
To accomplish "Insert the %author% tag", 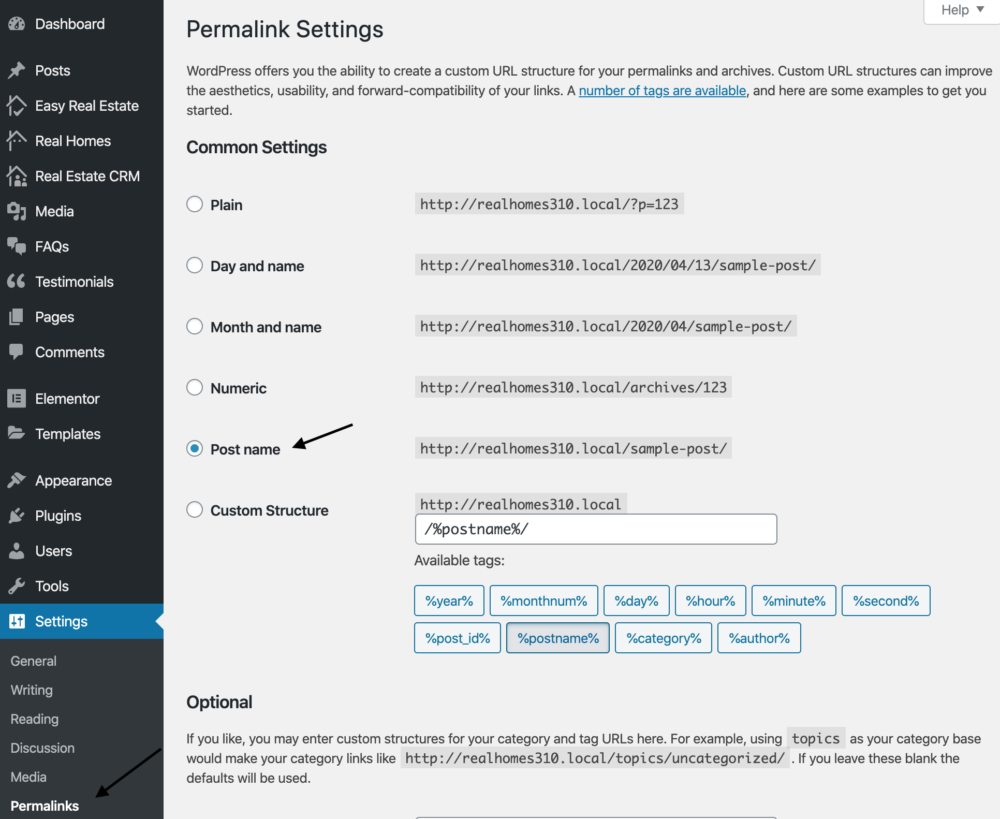I will coord(759,638).
